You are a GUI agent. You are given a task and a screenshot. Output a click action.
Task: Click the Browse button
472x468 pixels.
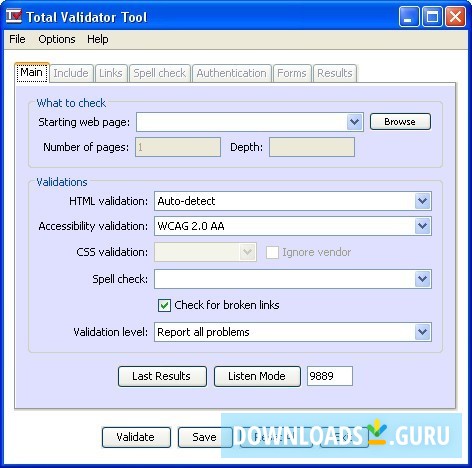[x=400, y=122]
